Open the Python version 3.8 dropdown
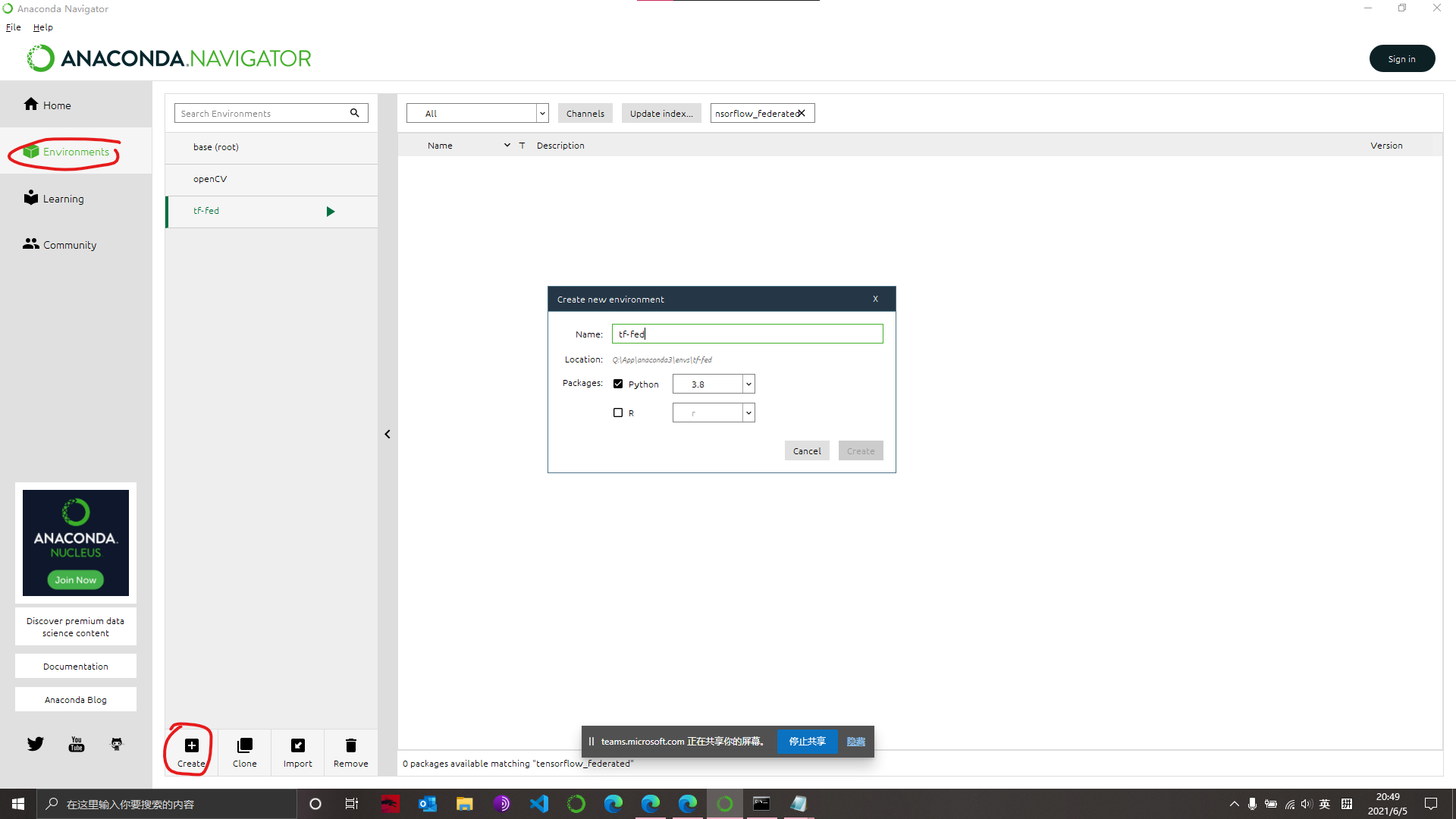 pos(748,384)
